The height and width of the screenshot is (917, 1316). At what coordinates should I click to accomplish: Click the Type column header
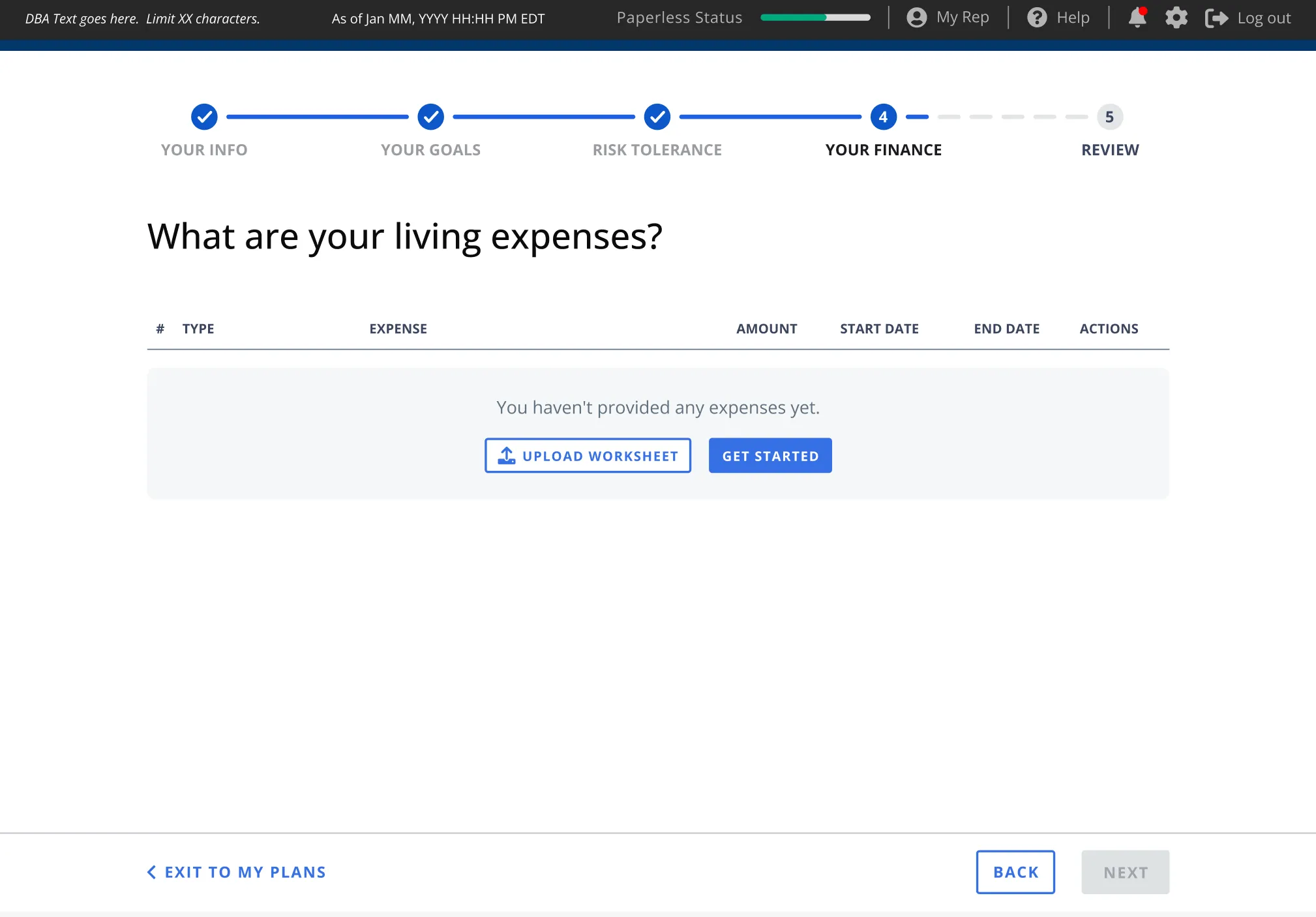click(x=198, y=329)
